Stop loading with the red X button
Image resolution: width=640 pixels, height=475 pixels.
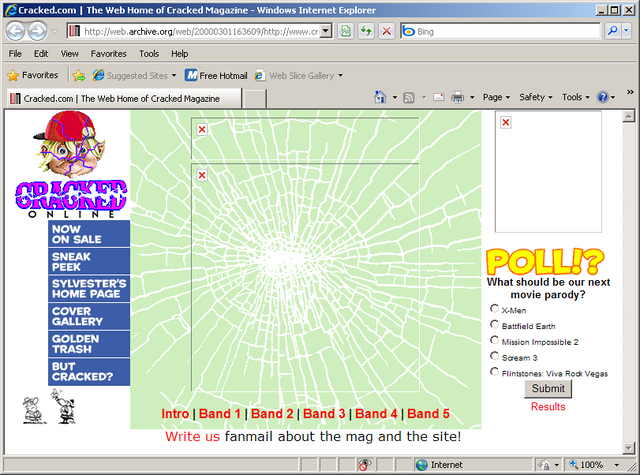pyautogui.click(x=386, y=31)
